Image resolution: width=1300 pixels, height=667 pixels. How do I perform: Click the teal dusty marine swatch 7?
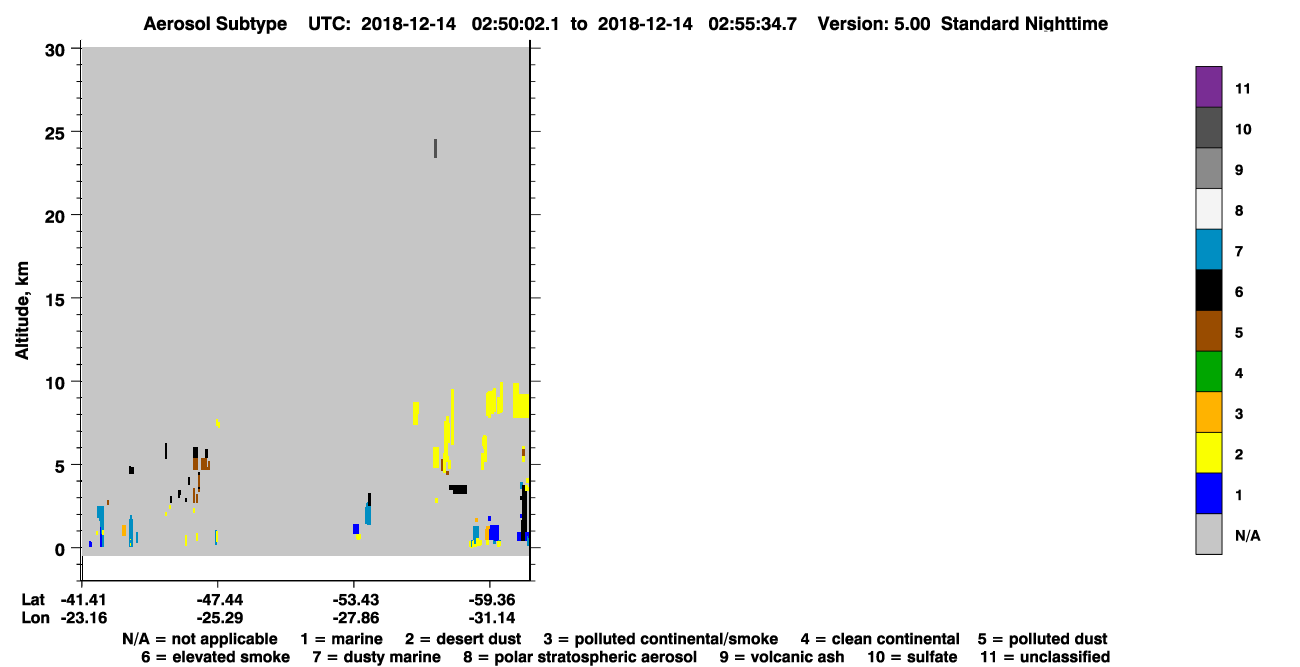point(1209,250)
